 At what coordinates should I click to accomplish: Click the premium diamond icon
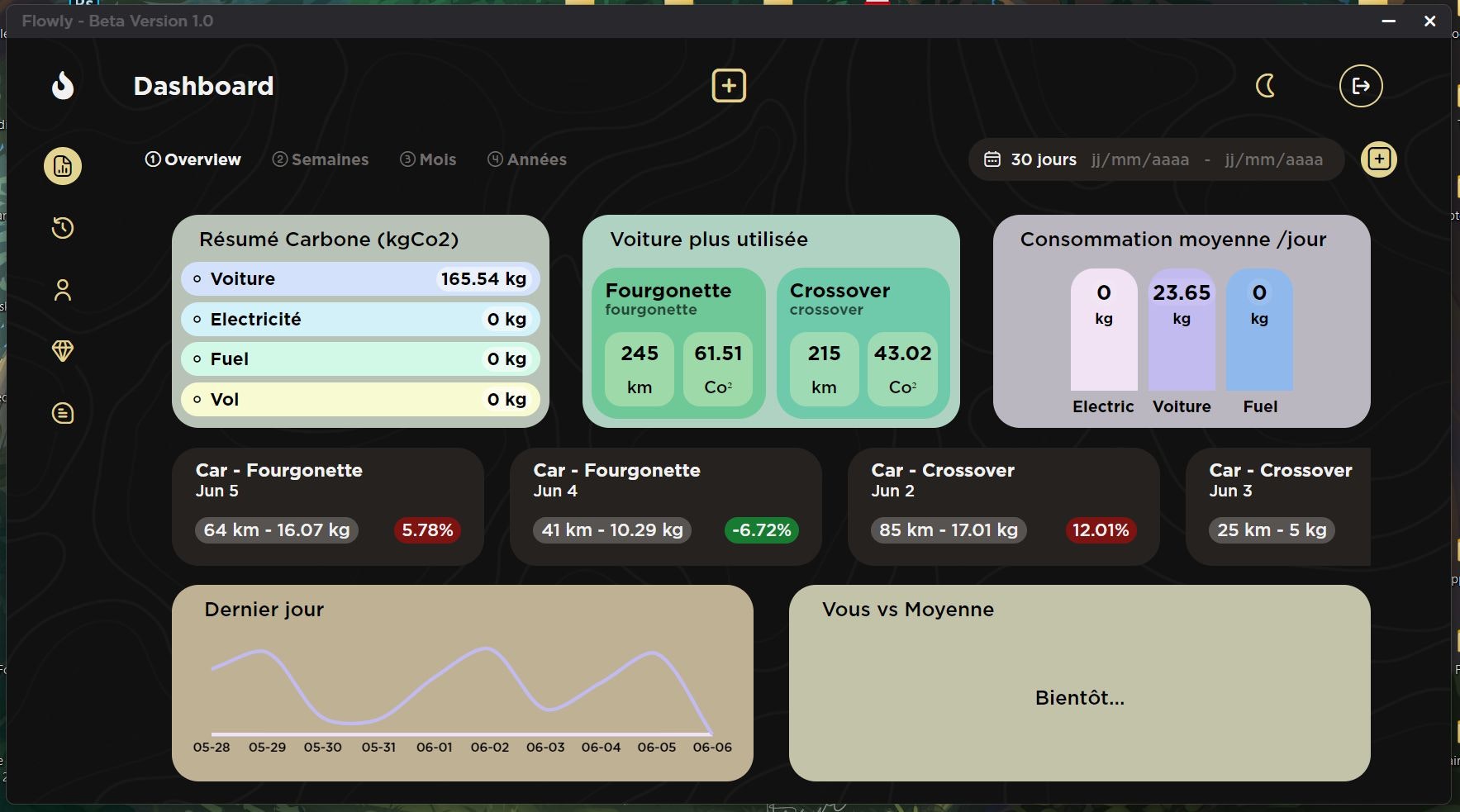tap(62, 351)
